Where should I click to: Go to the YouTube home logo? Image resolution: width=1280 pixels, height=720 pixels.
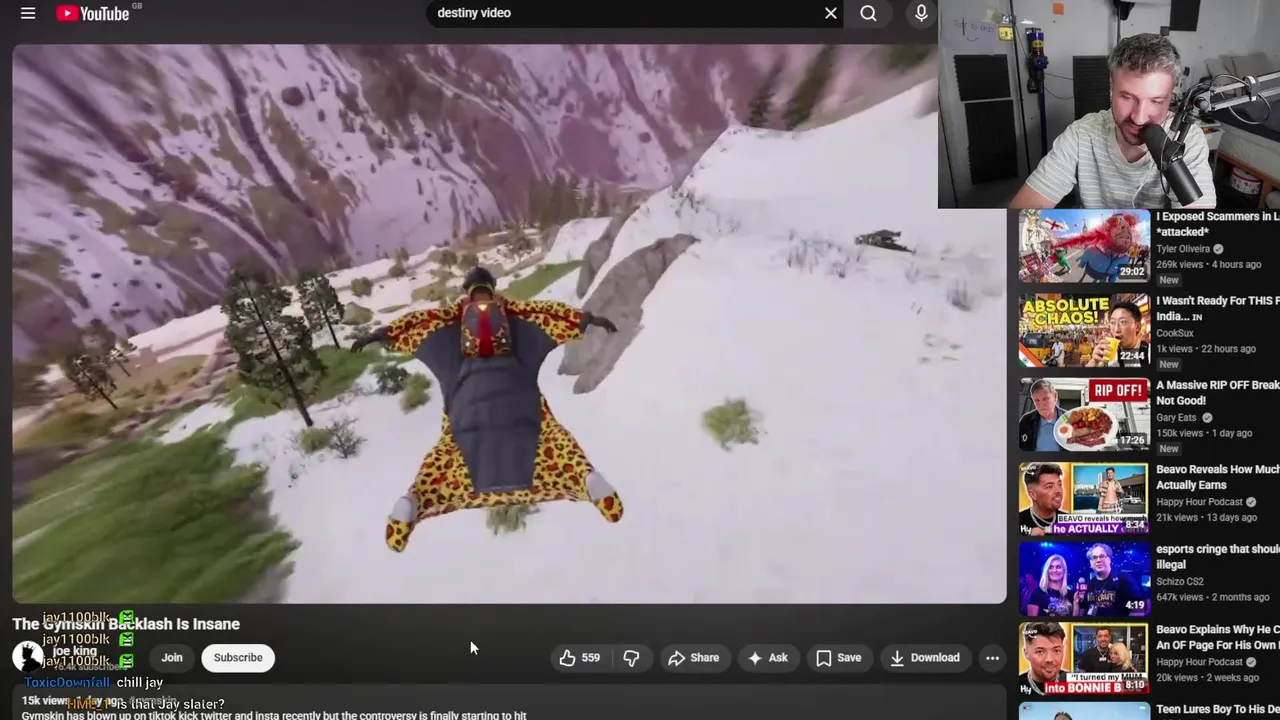pyautogui.click(x=92, y=13)
